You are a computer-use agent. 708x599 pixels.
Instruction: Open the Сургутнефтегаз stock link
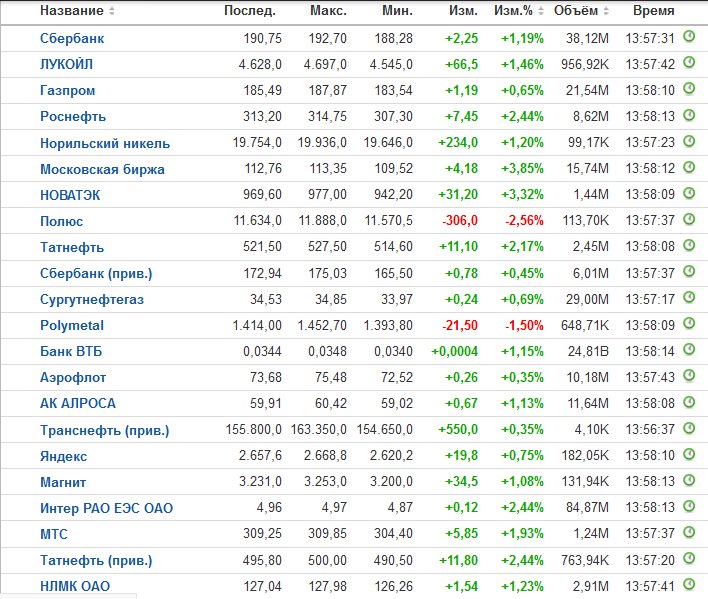coord(92,299)
